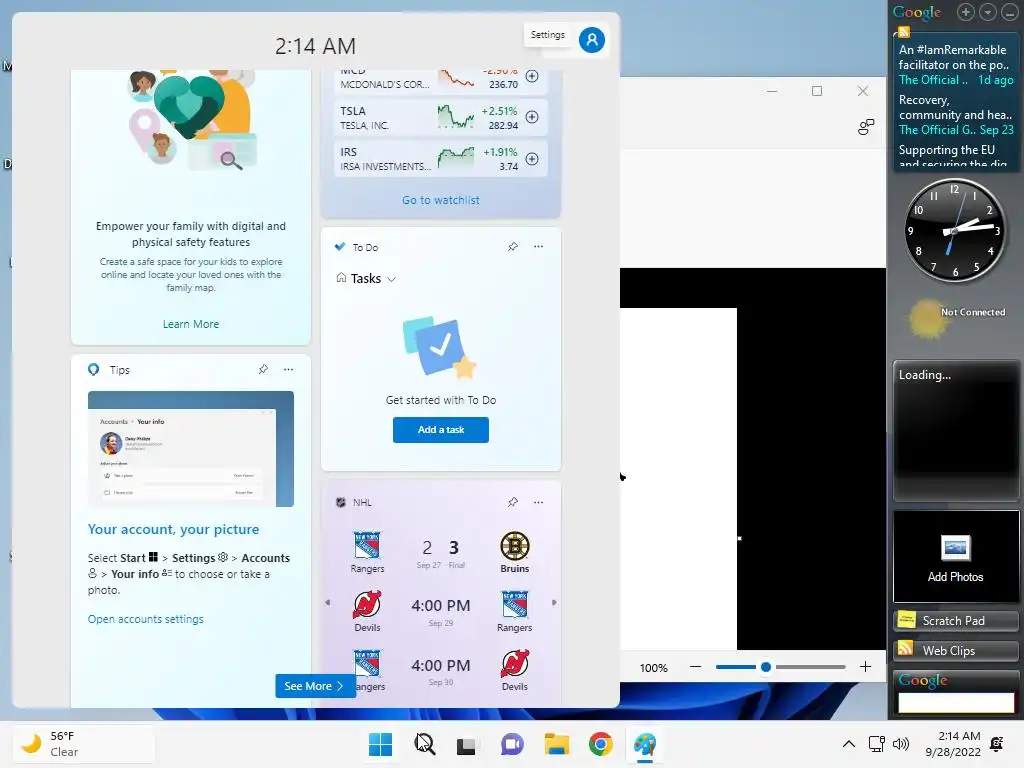Open Google sidebar dropdown menu button

[987, 12]
